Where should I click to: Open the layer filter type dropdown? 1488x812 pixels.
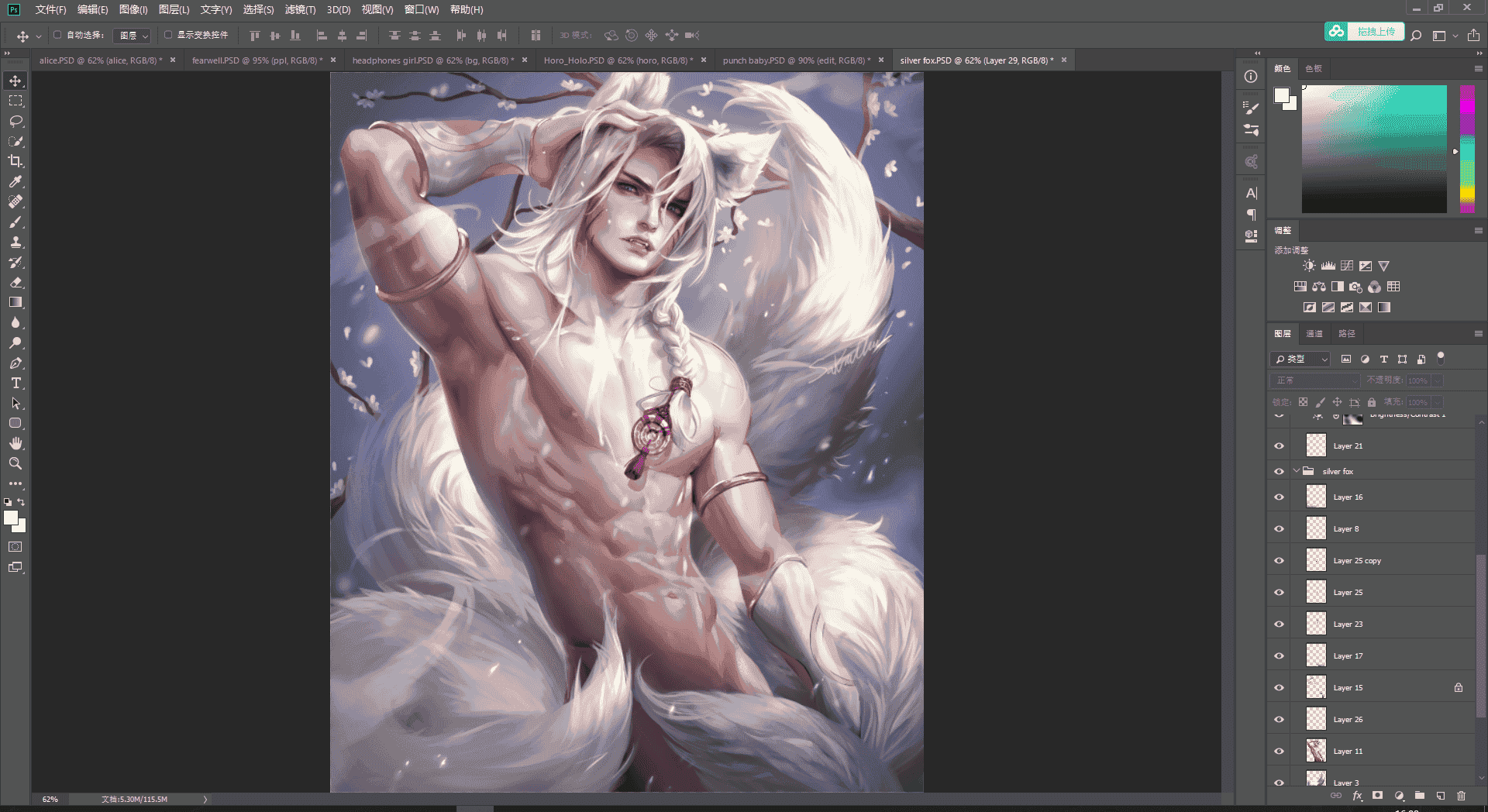[x=1300, y=359]
